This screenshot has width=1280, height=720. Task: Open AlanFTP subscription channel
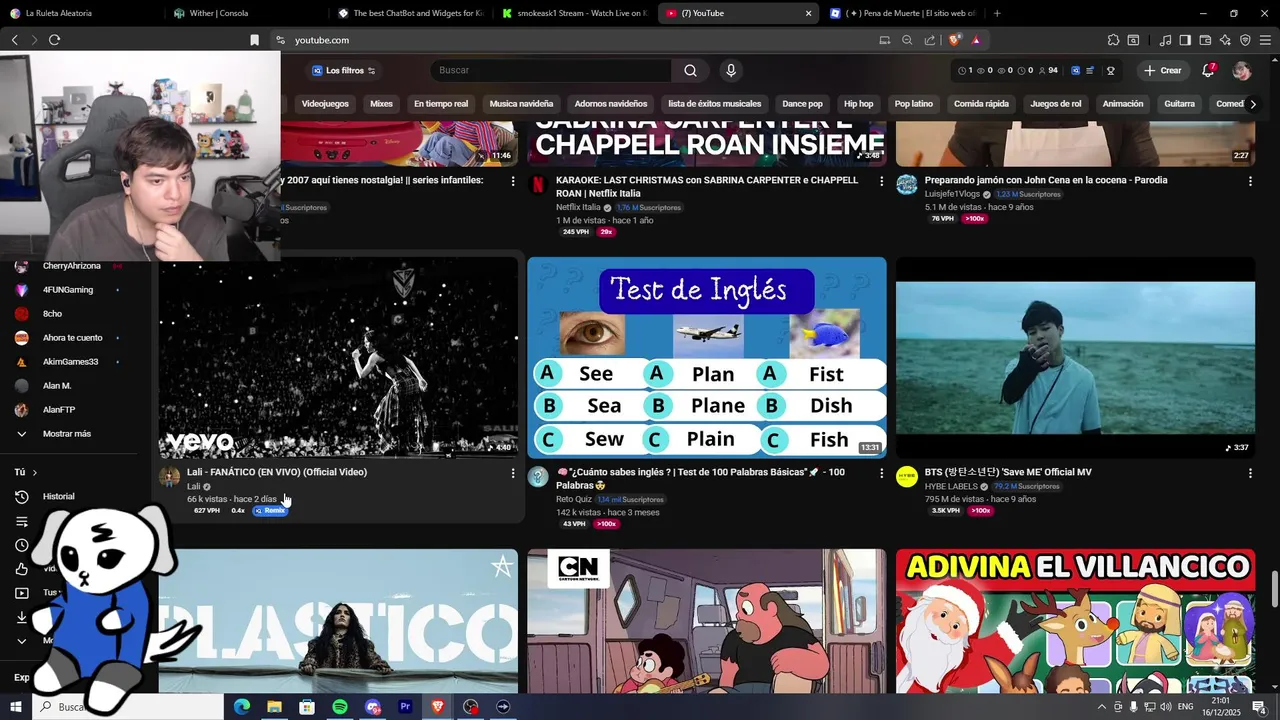[x=58, y=410]
